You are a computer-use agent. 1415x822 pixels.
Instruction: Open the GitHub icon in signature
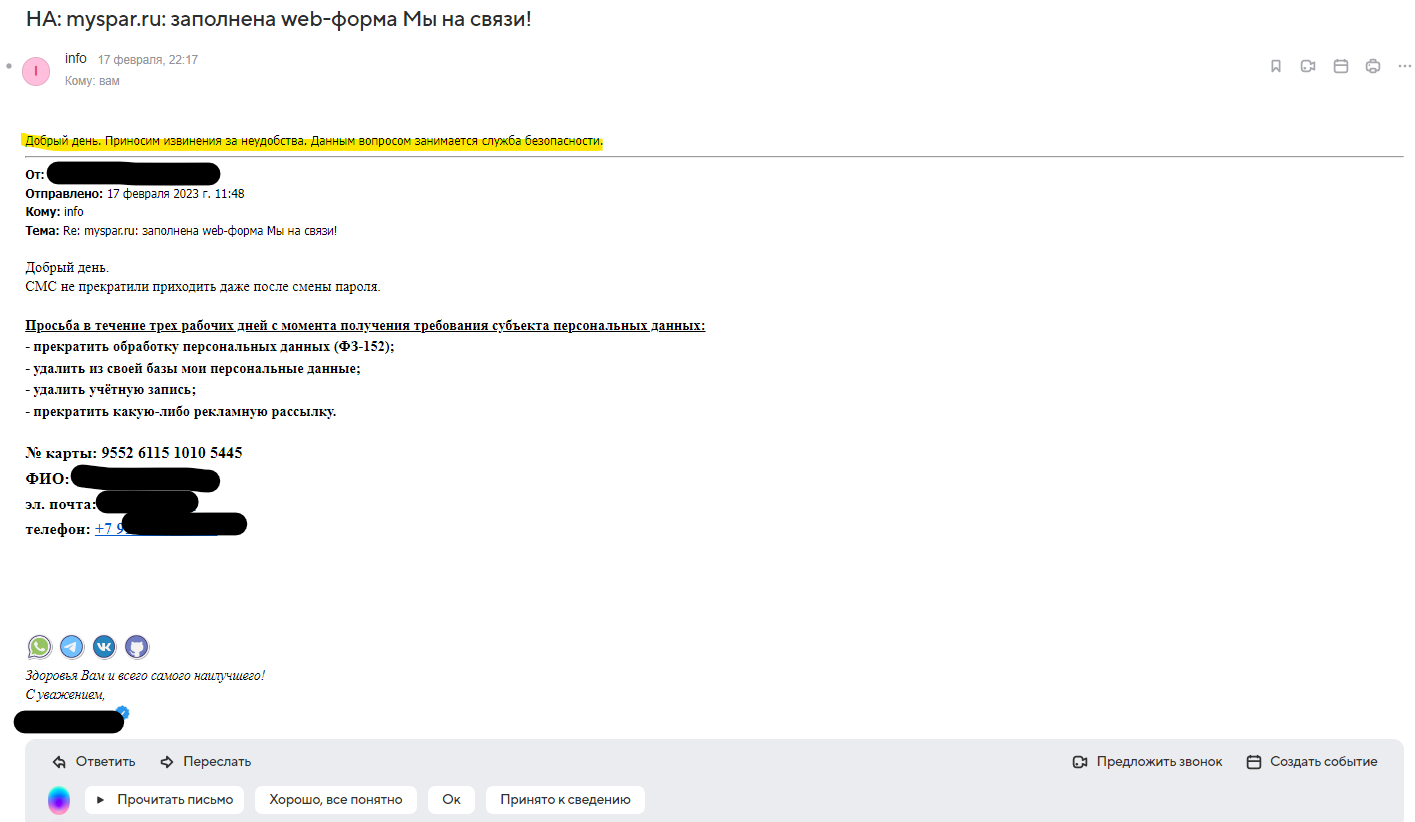point(136,647)
